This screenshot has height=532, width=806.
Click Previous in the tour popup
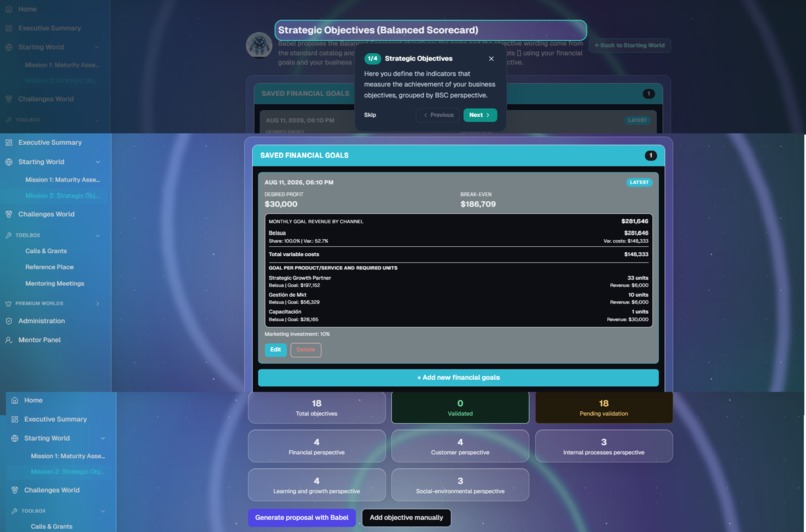(x=438, y=115)
